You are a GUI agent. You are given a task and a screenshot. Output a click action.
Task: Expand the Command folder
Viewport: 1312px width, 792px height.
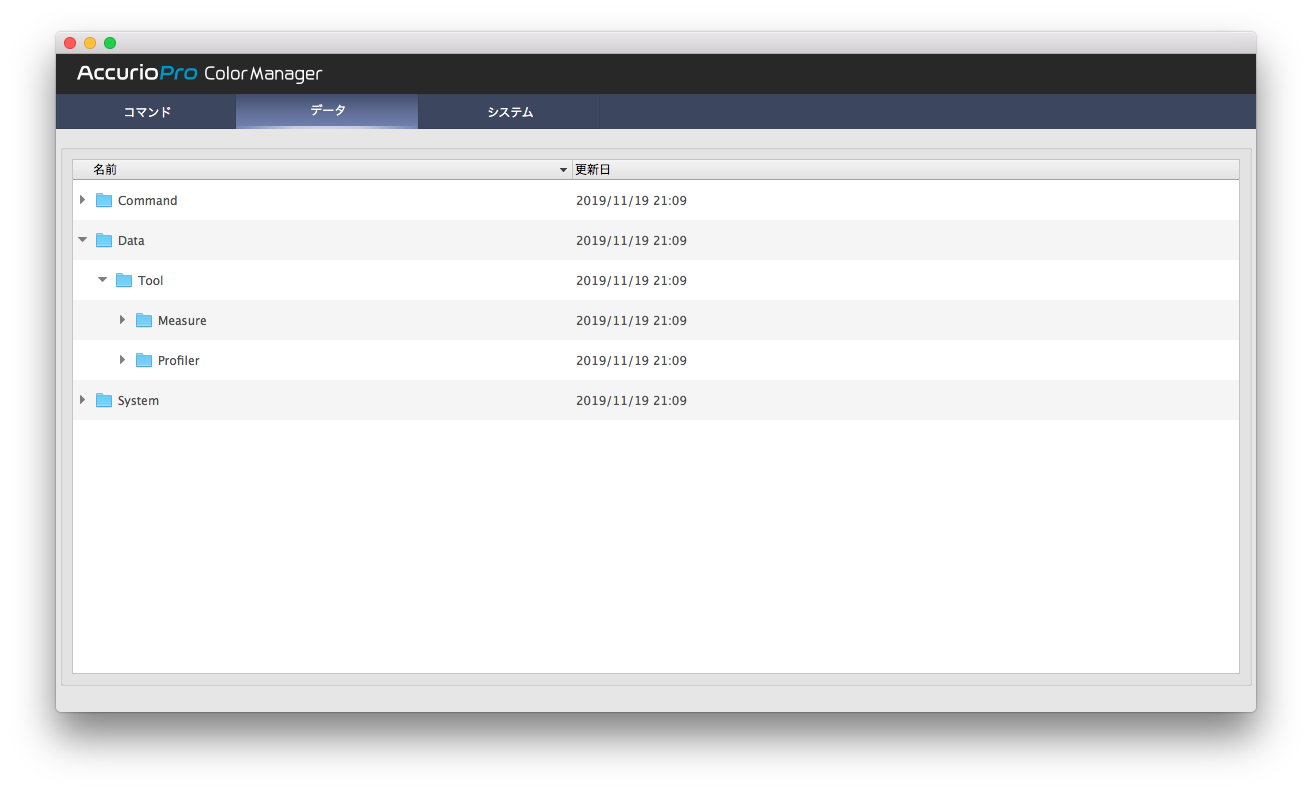click(83, 200)
